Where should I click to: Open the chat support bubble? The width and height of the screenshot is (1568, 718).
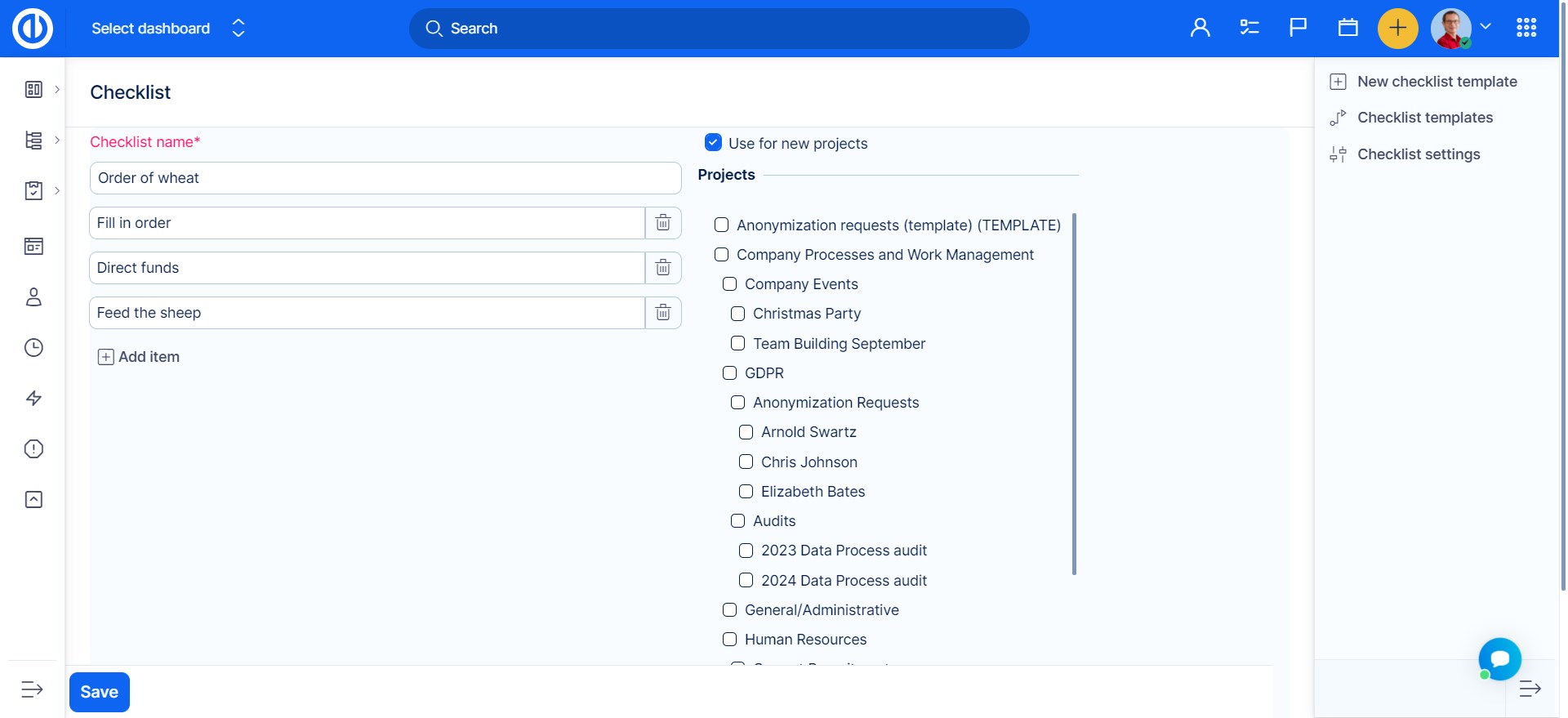coord(1499,658)
